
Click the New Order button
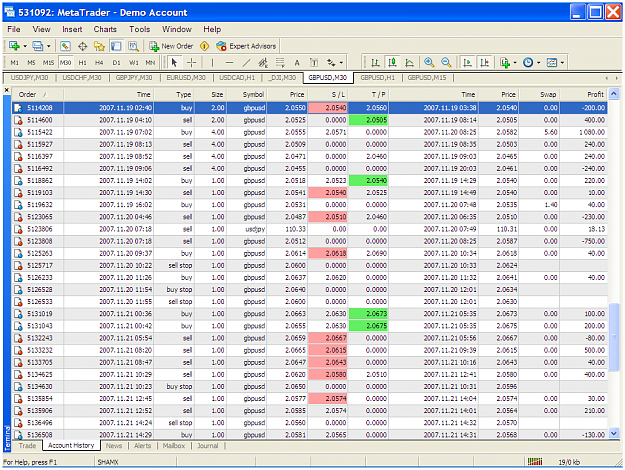(171, 46)
